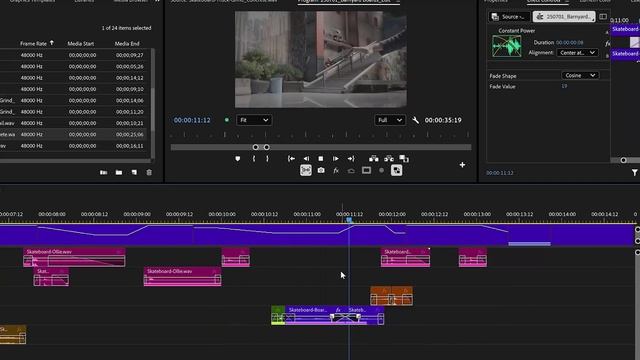This screenshot has height=360, width=640.
Task: Click the Effect Controls filter funnel icon
Action: pos(635,173)
